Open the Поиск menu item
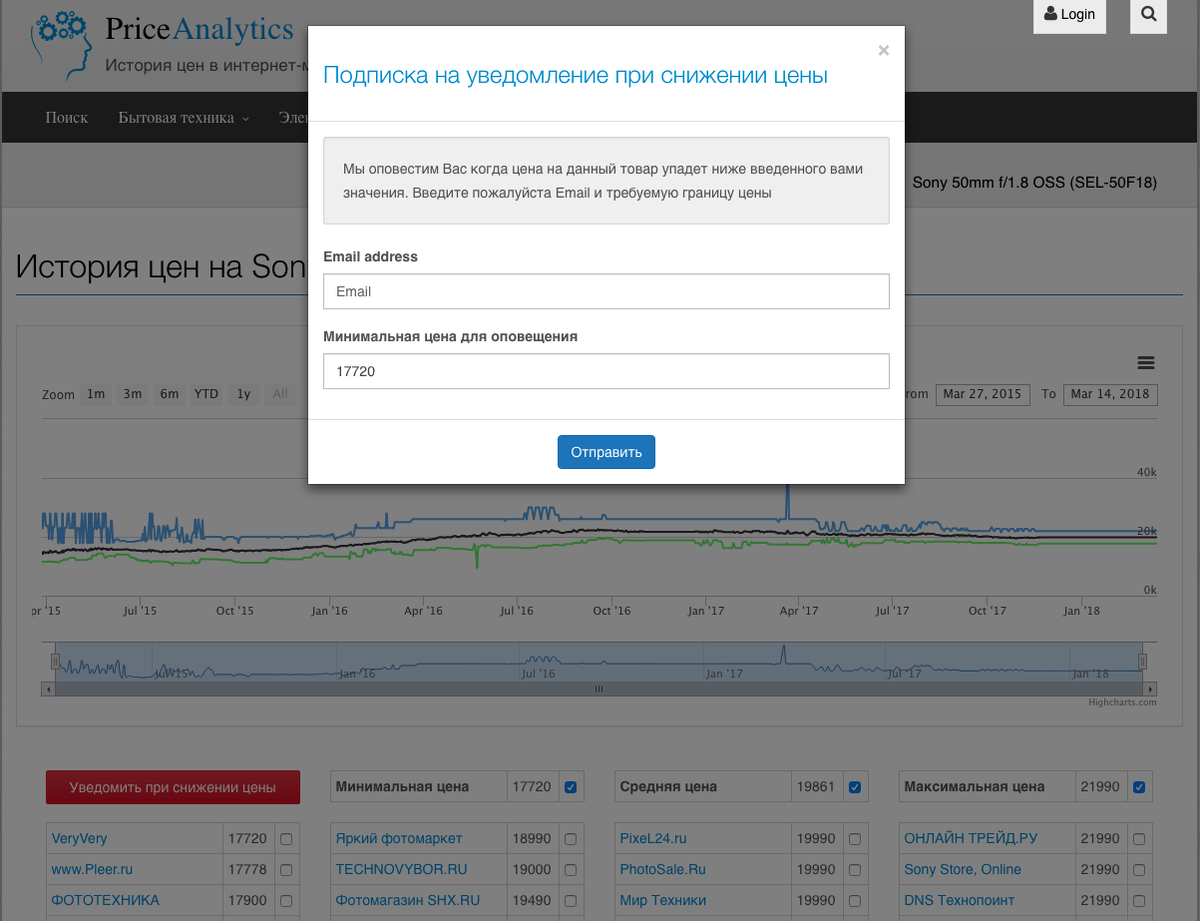Viewport: 1200px width, 921px height. pos(66,118)
